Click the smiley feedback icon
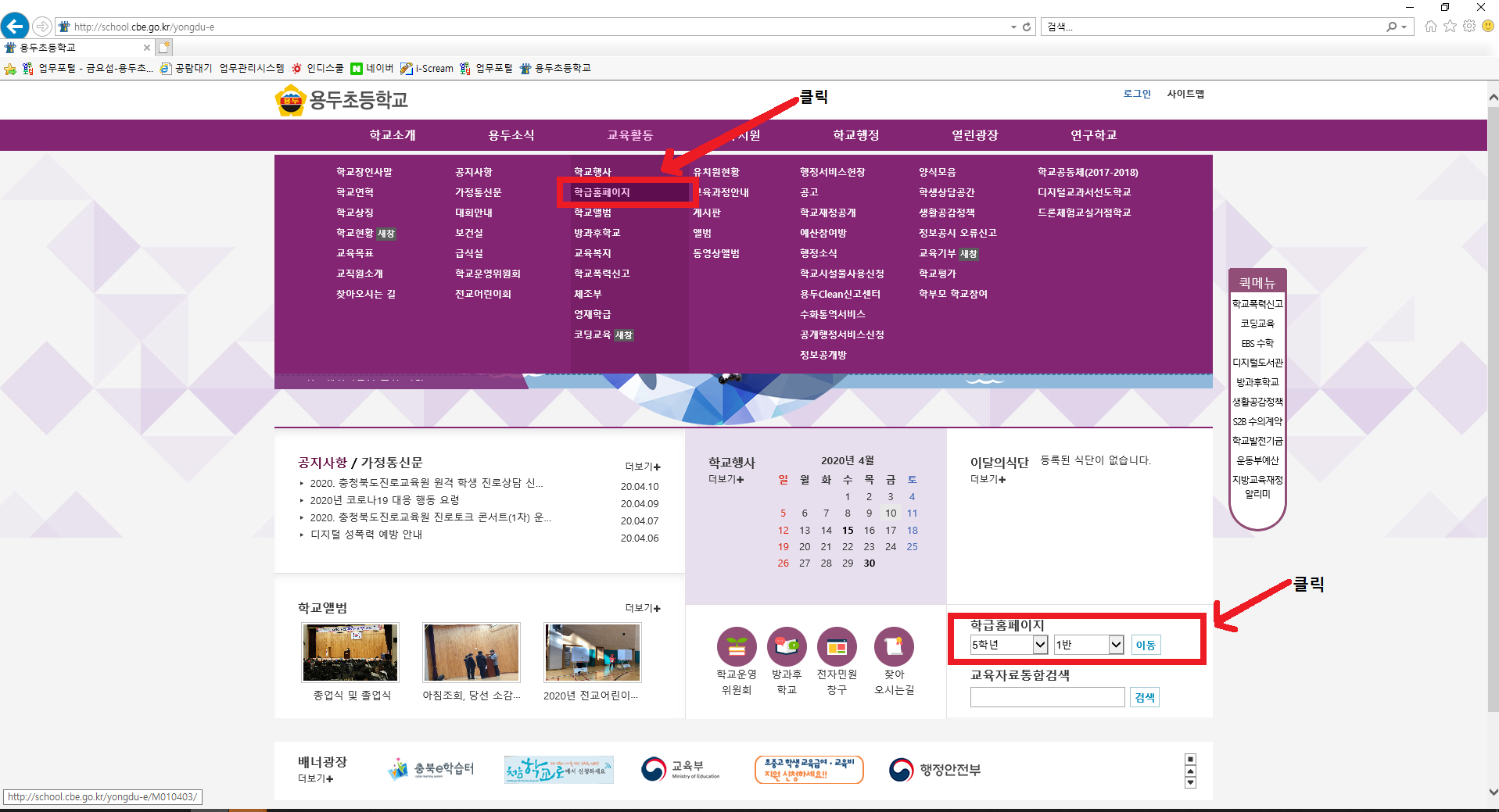1499x812 pixels. pyautogui.click(x=1488, y=26)
